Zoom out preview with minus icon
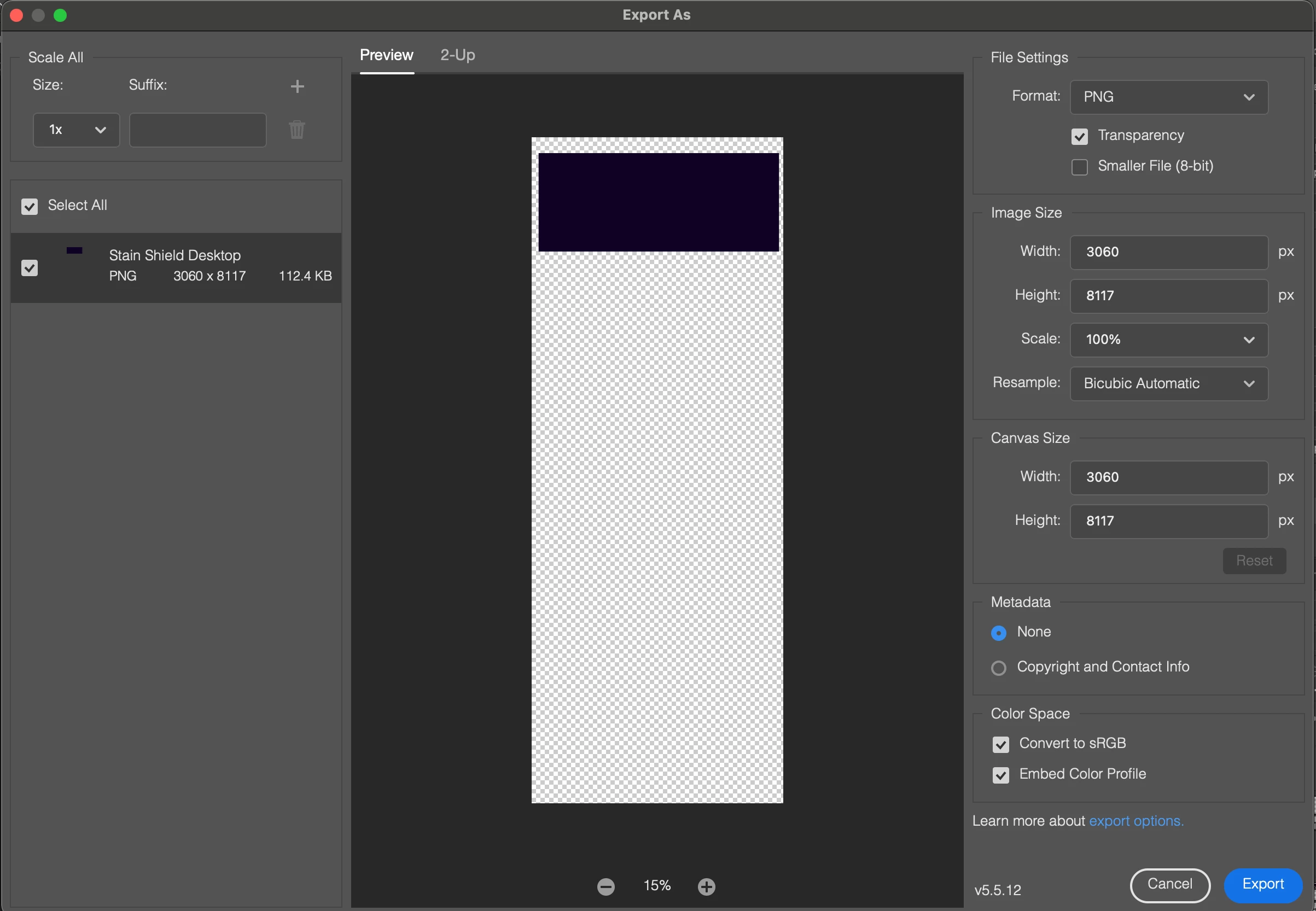Screen dimensions: 1316x911 (x=605, y=886)
